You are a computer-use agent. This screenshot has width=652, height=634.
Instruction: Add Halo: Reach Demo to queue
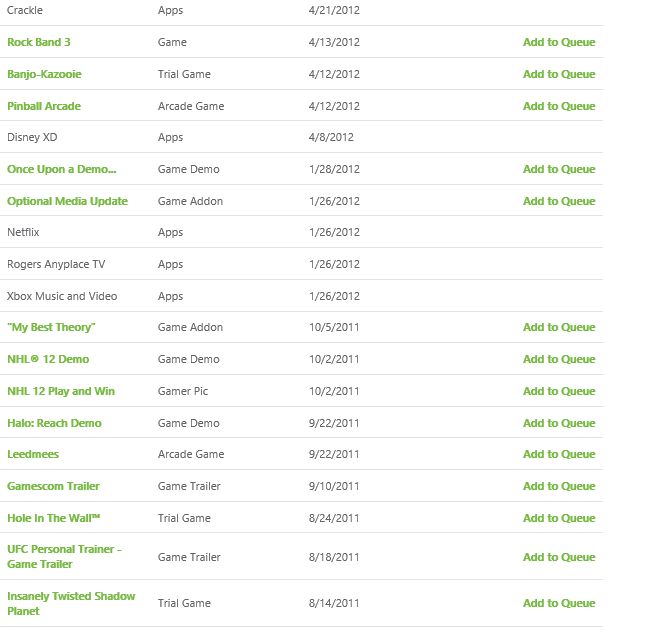559,423
